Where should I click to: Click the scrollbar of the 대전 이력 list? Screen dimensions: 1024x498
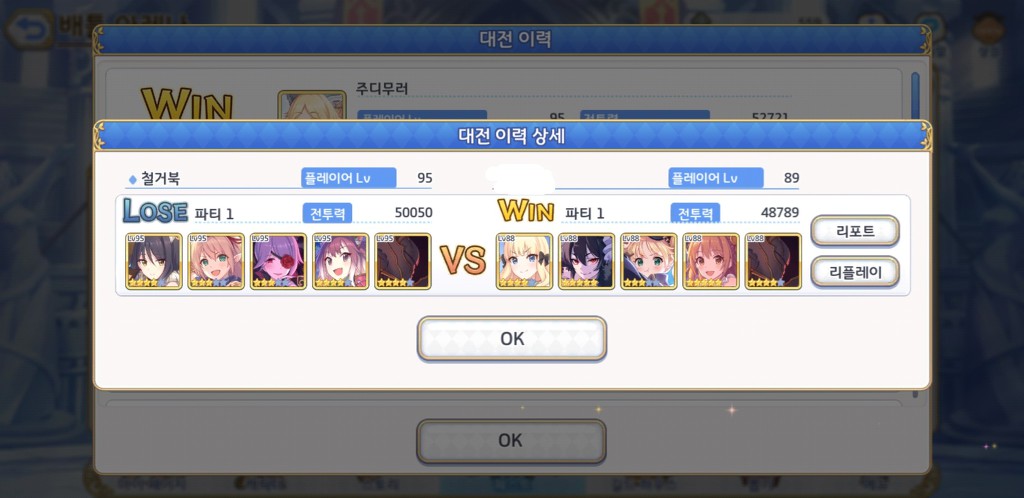915,98
